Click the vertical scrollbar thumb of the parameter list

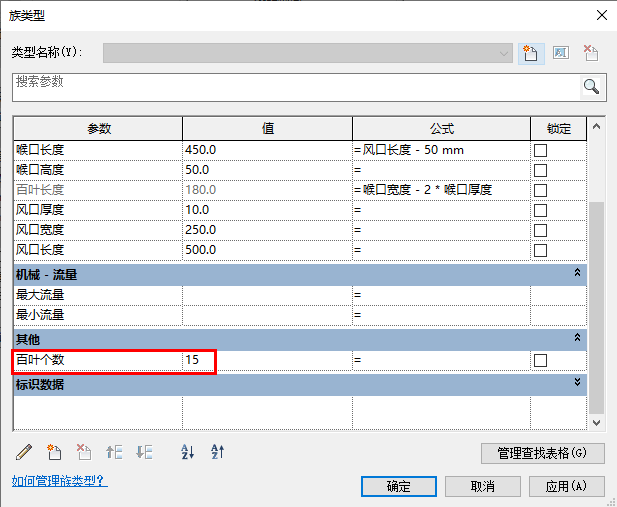pos(597,308)
